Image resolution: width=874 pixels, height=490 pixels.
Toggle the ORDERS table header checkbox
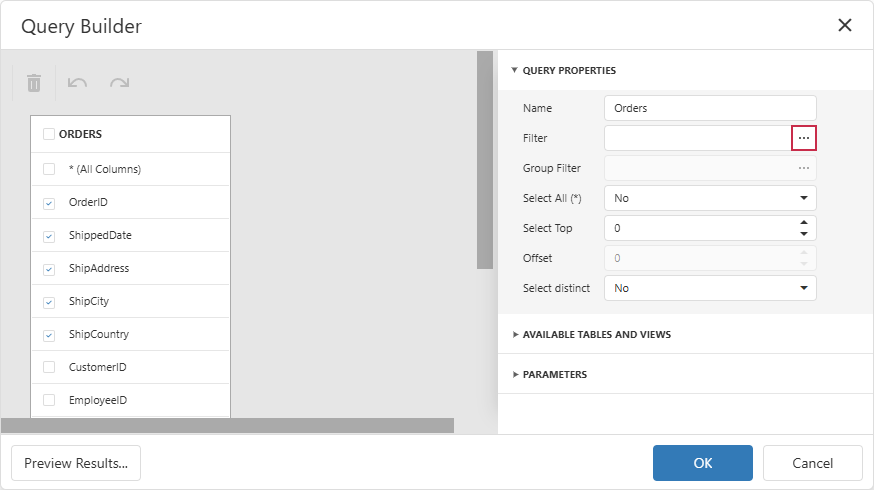[49, 134]
